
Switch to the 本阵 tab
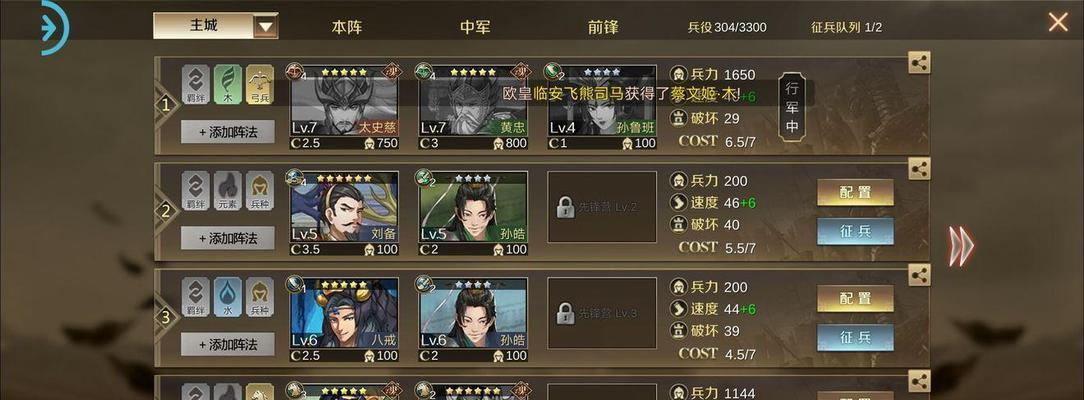point(346,27)
